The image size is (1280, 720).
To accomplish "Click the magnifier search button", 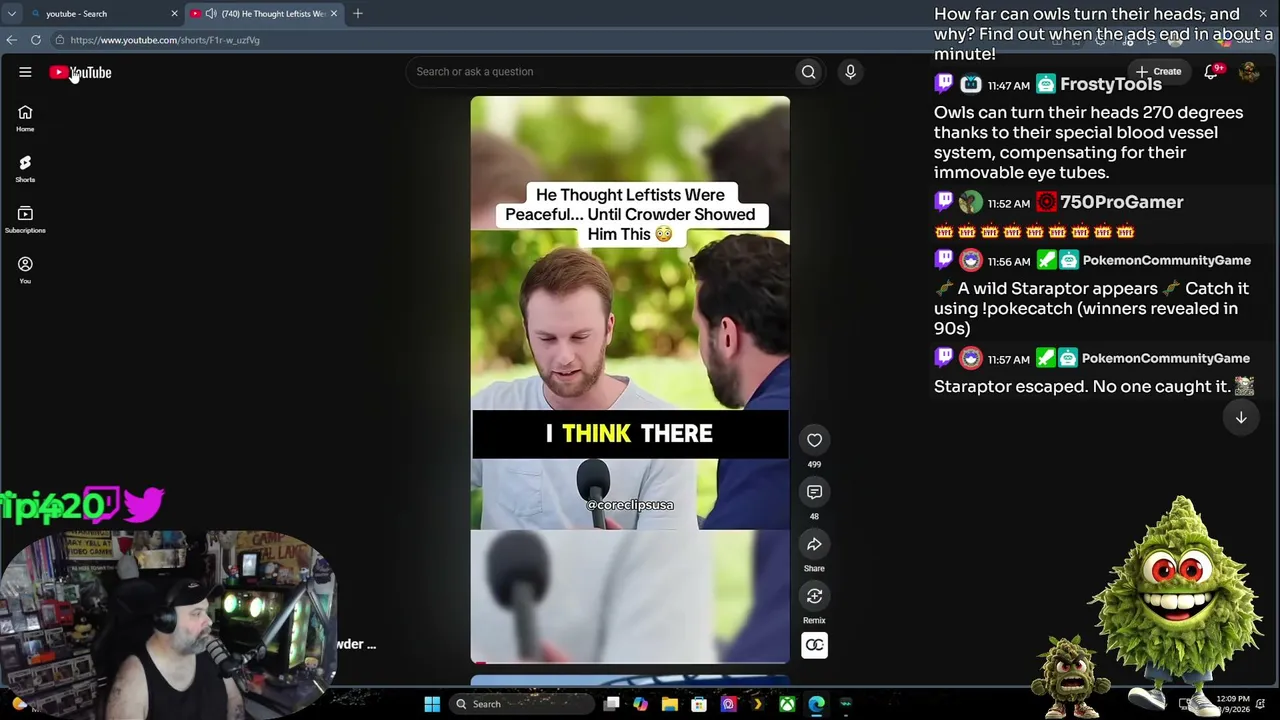I will 808,72.
